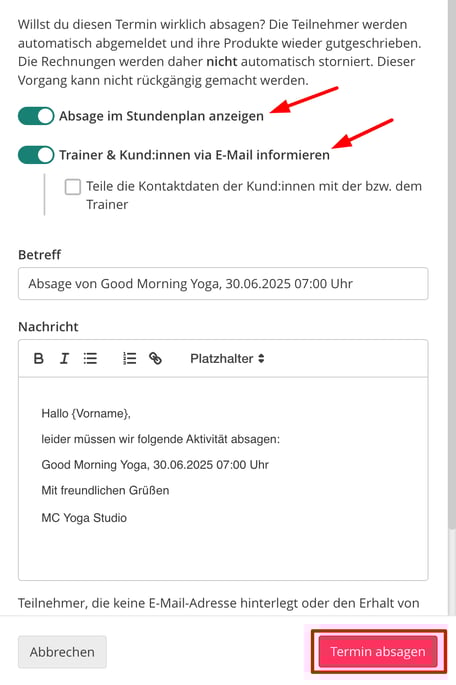Image resolution: width=456 pixels, height=685 pixels.
Task: Check 'Teile die Kontaktdaten der Kund:innen' box
Action: coord(73,187)
